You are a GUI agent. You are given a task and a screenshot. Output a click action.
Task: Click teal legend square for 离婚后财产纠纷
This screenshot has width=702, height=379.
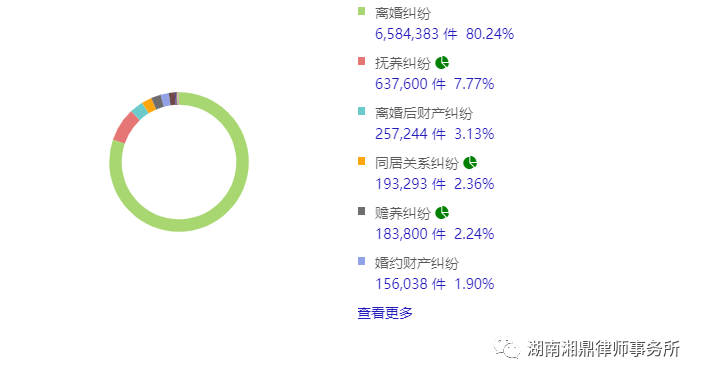tap(361, 111)
